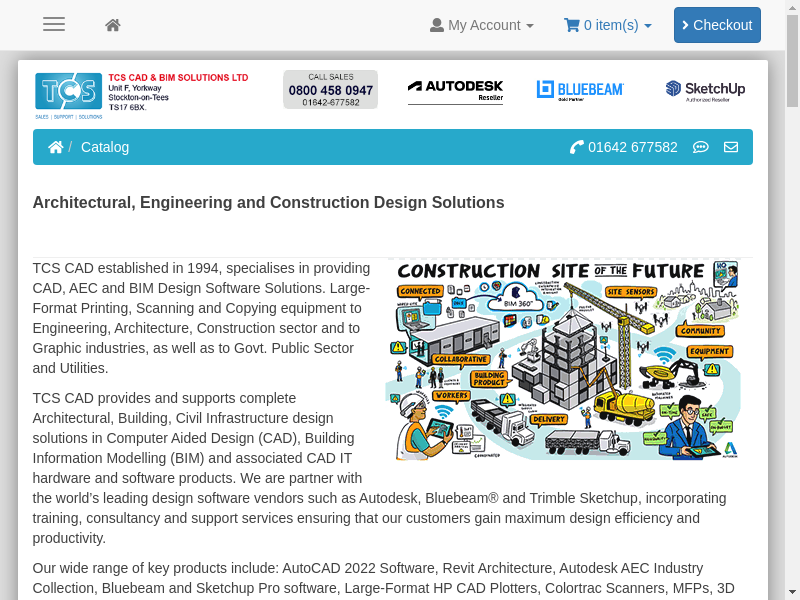Screen dimensions: 800x600
Task: Open the Construction Site of the Future image
Action: point(568,359)
